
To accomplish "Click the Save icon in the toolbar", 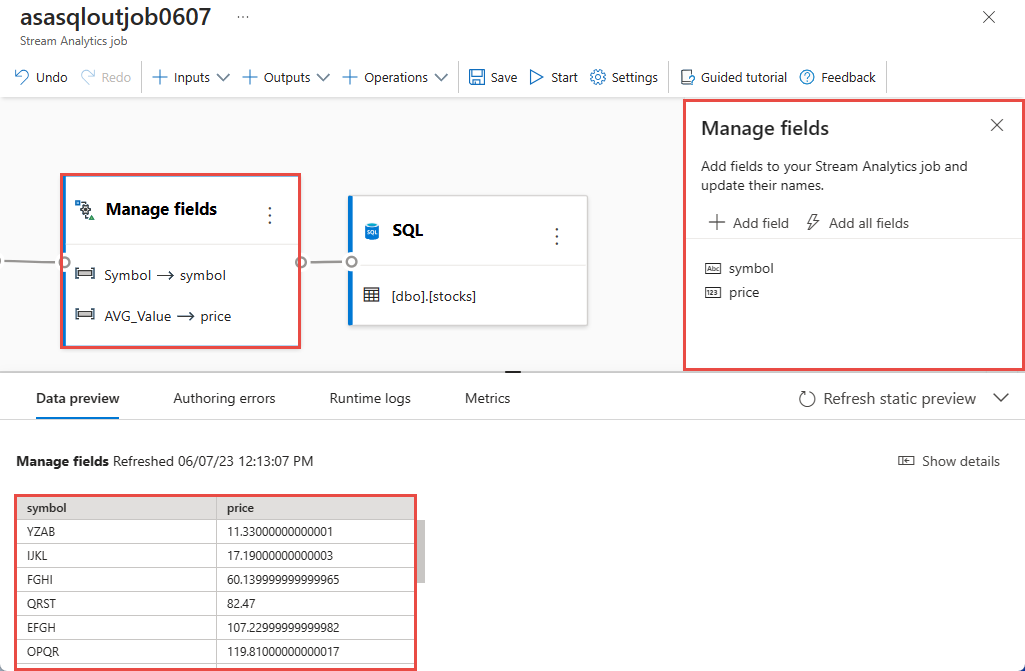I will point(480,76).
